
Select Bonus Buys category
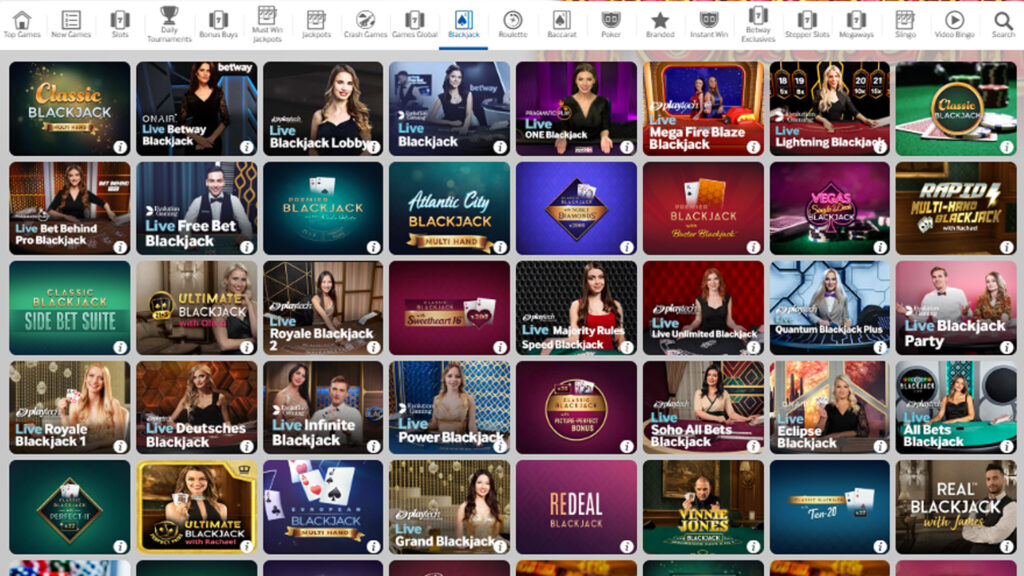(218, 25)
